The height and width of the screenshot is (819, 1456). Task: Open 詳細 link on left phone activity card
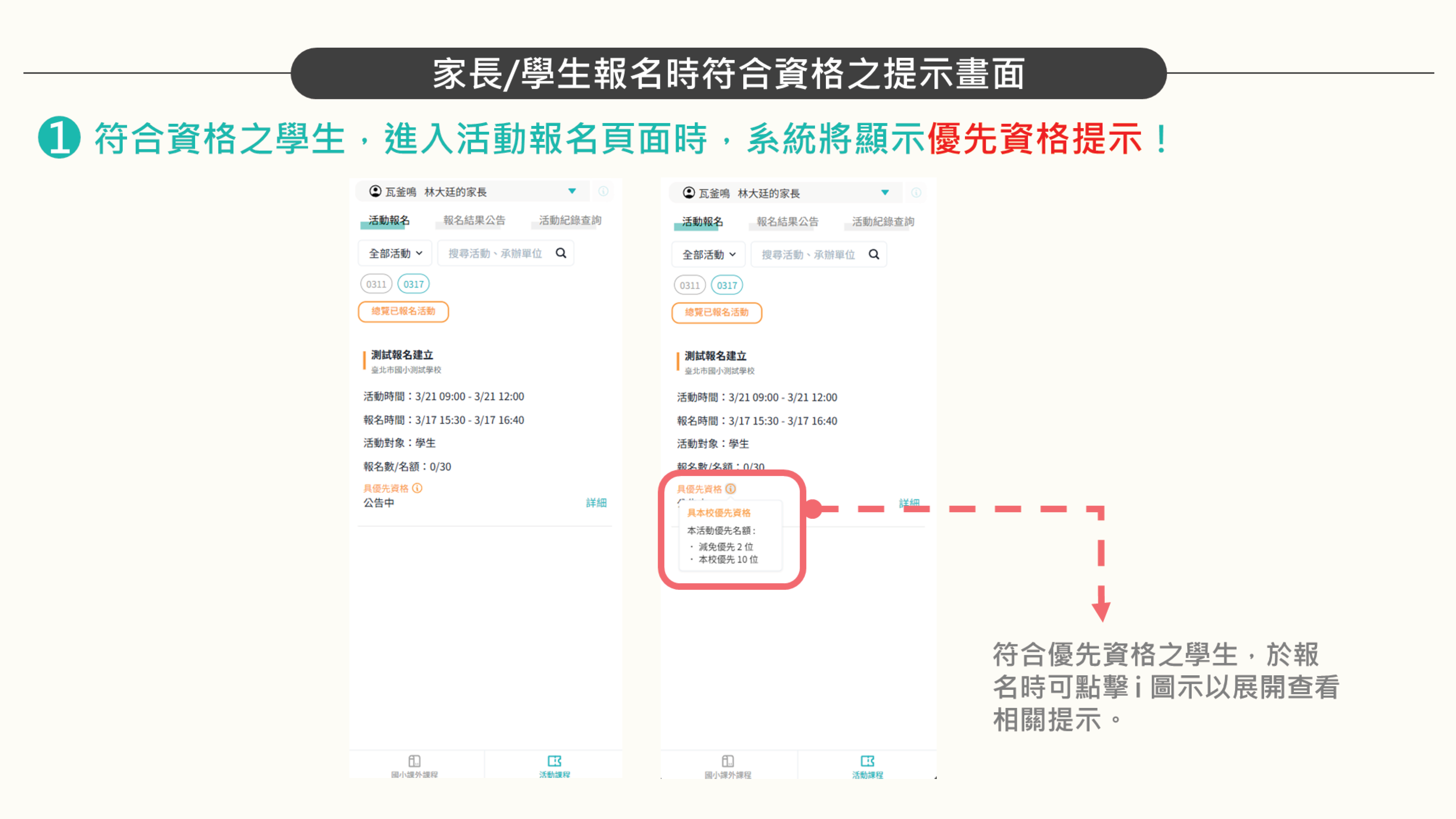coord(596,502)
